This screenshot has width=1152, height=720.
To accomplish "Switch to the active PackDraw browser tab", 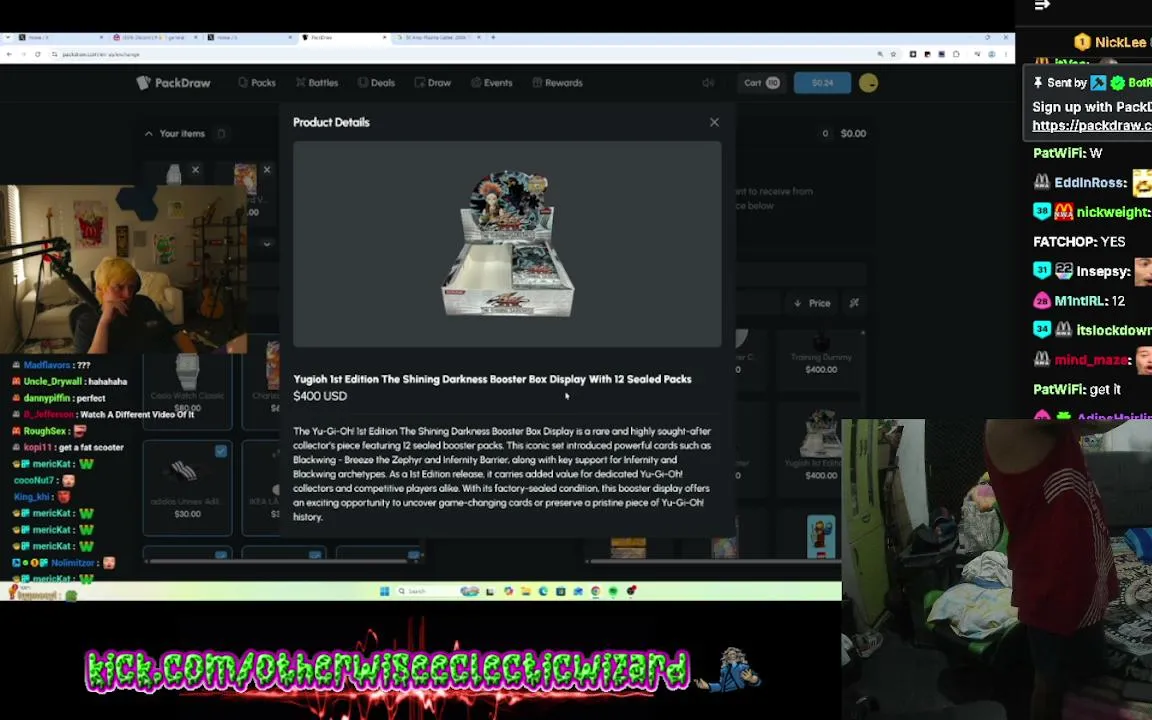I will click(342, 37).
